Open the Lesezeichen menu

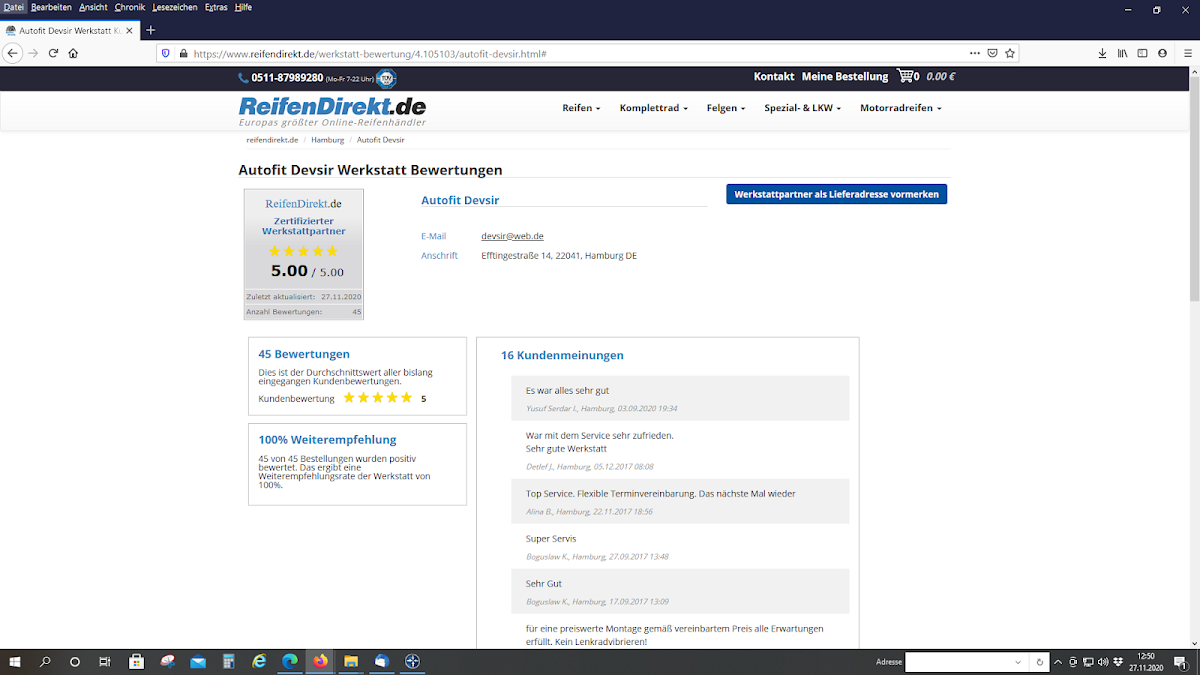(174, 7)
